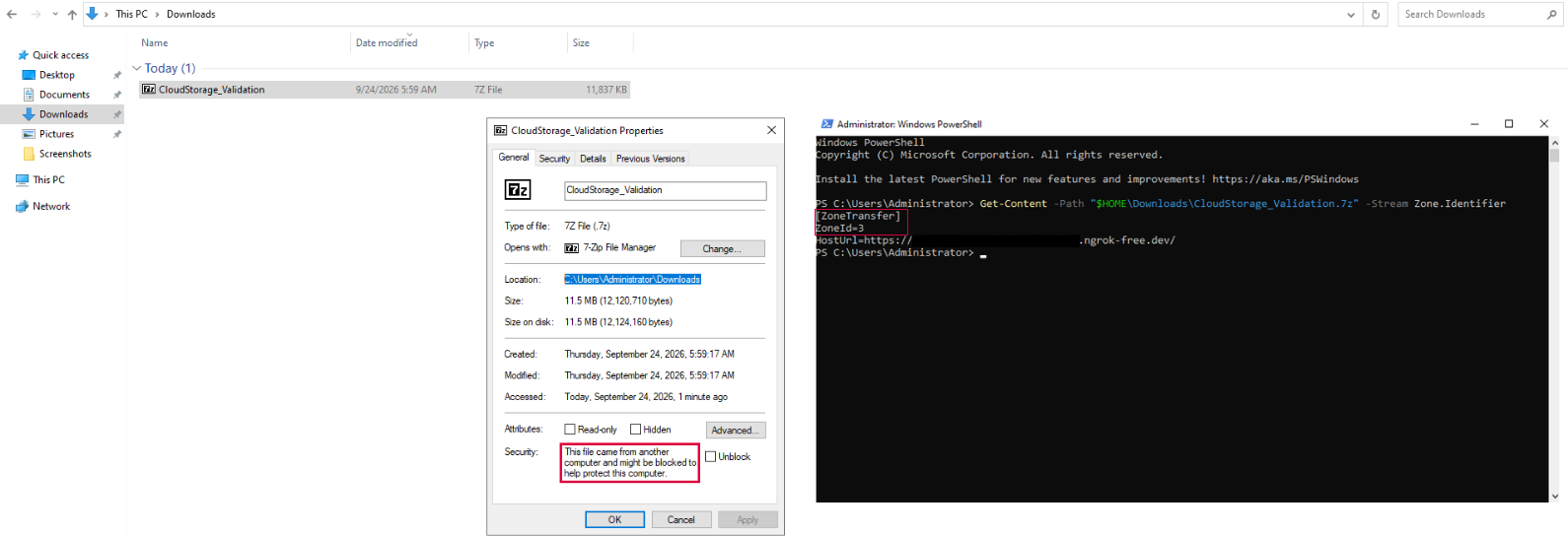This screenshot has height=536, width=1568.
Task: Go up one folder level arrow
Action: [x=72, y=14]
